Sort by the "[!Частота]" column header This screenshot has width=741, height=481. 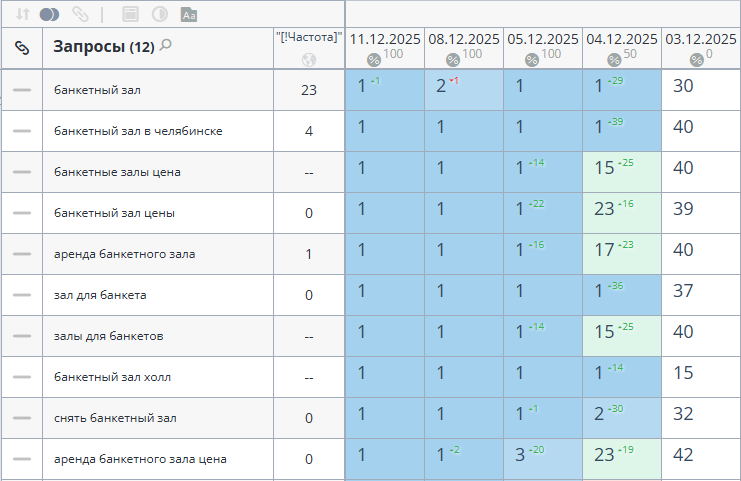(308, 37)
